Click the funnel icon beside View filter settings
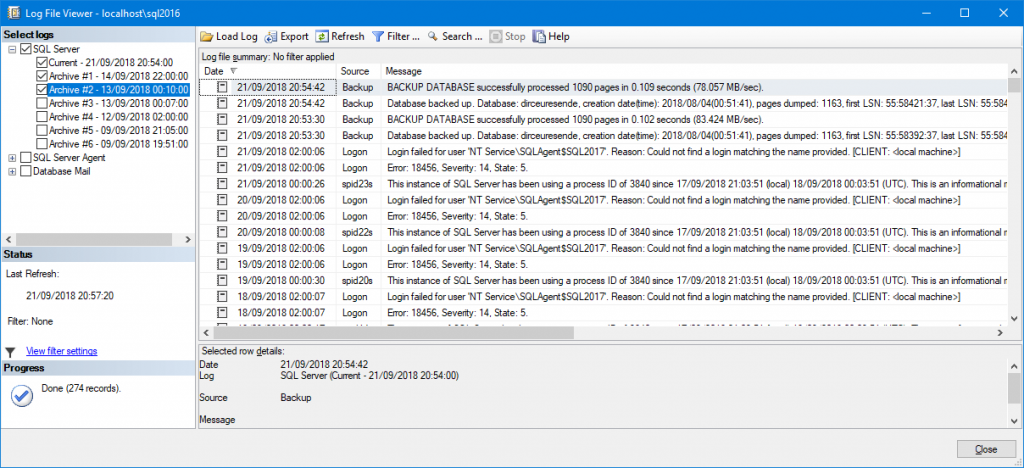This screenshot has width=1024, height=468. pyautogui.click(x=10, y=352)
